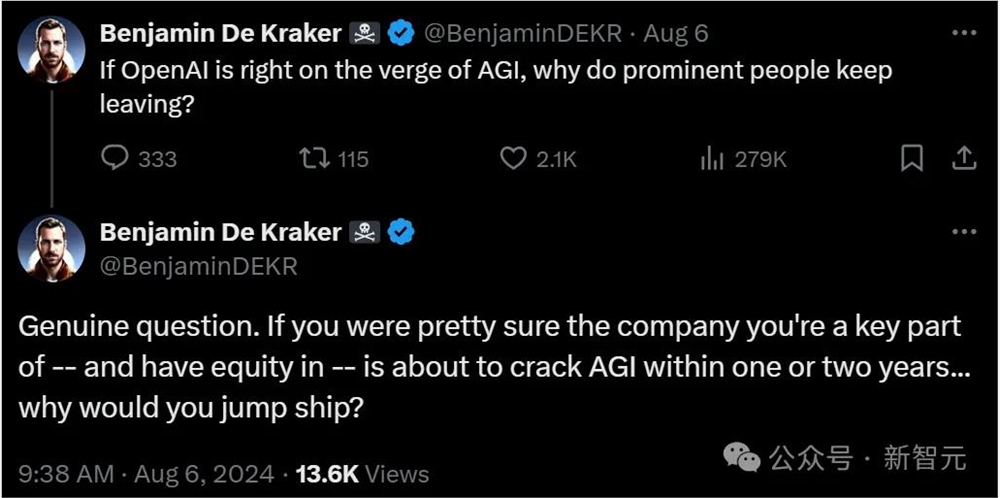
Task: Click verified badge on first tweet
Action: pos(402,33)
